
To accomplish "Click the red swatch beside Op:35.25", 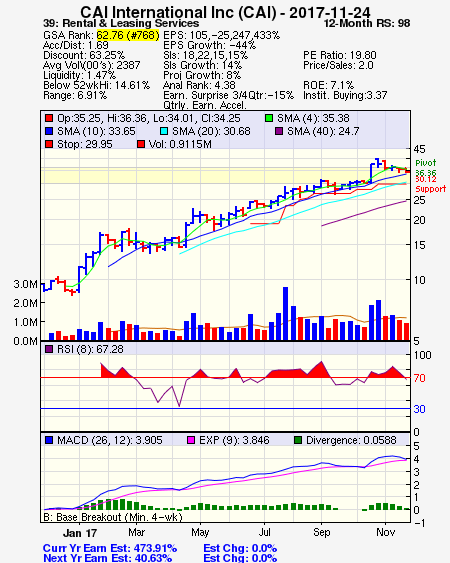I will click(x=49, y=118).
